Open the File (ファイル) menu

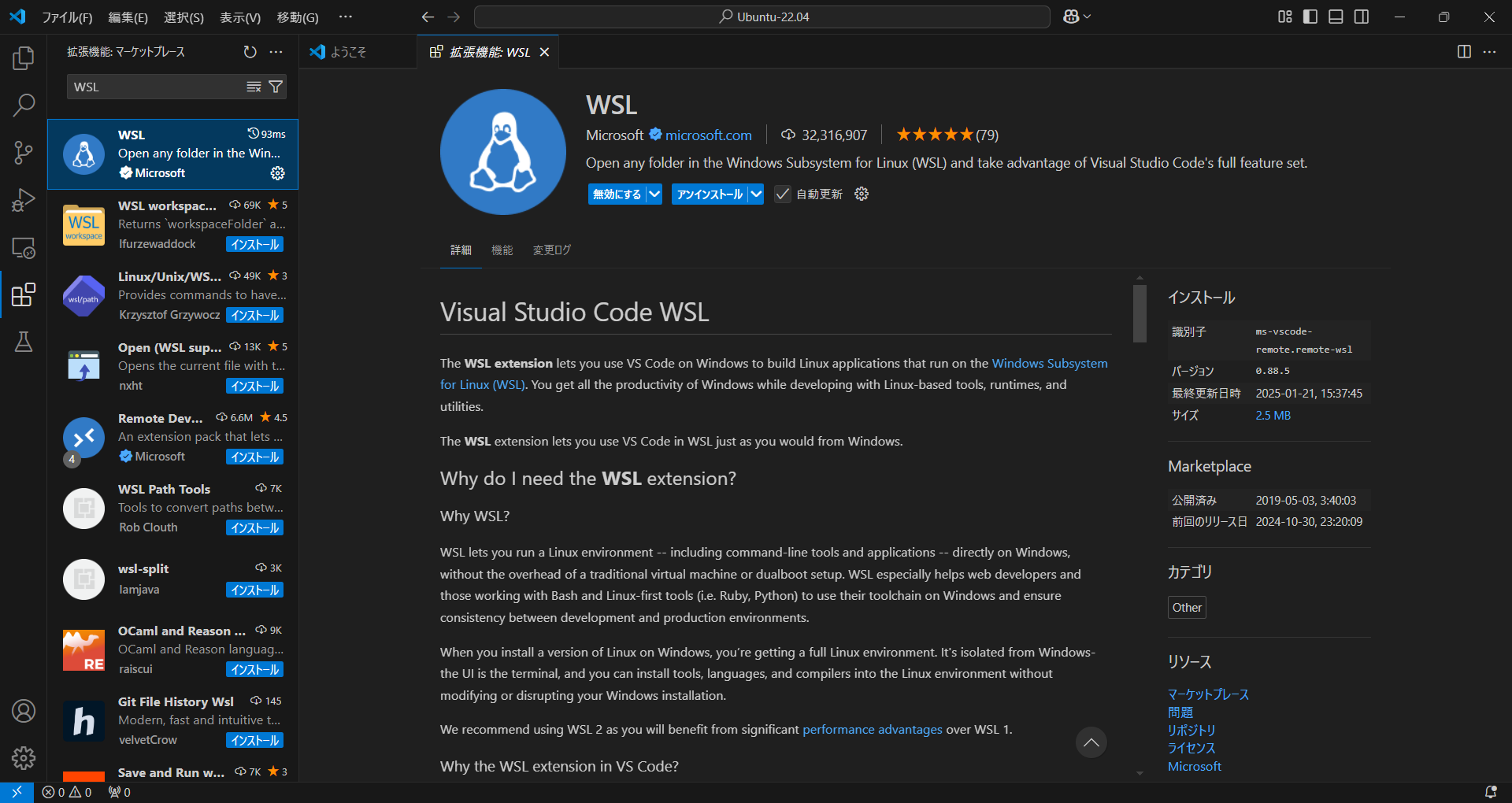coord(67,17)
